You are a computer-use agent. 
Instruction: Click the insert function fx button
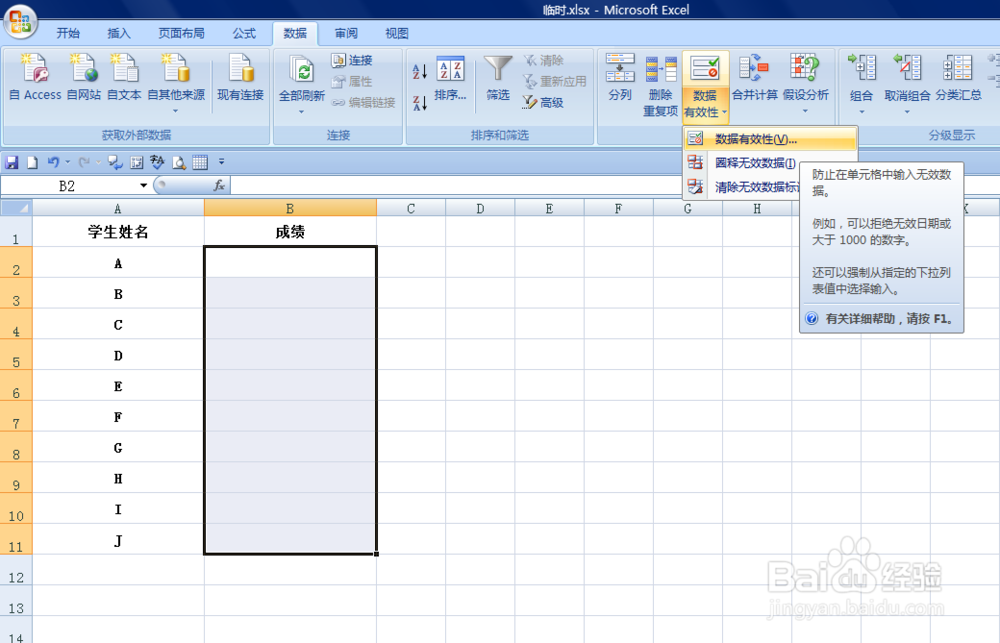coord(219,186)
